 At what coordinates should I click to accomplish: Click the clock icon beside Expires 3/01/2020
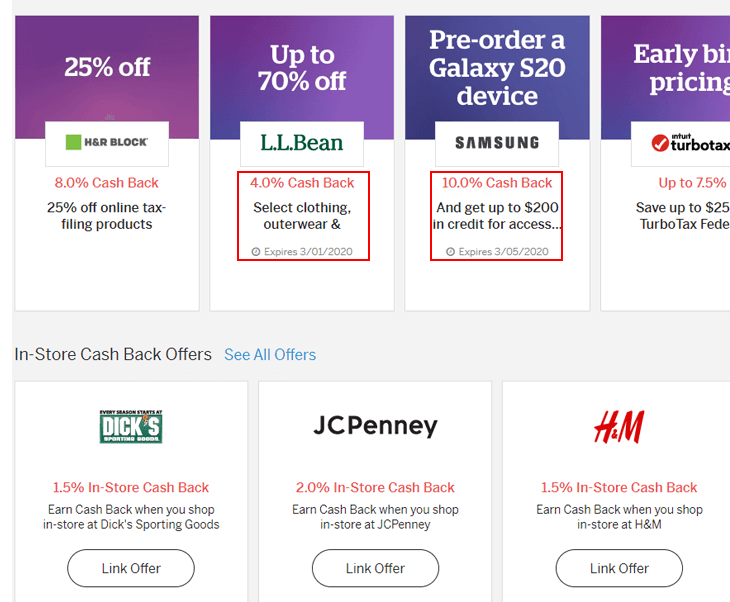[x=256, y=252]
